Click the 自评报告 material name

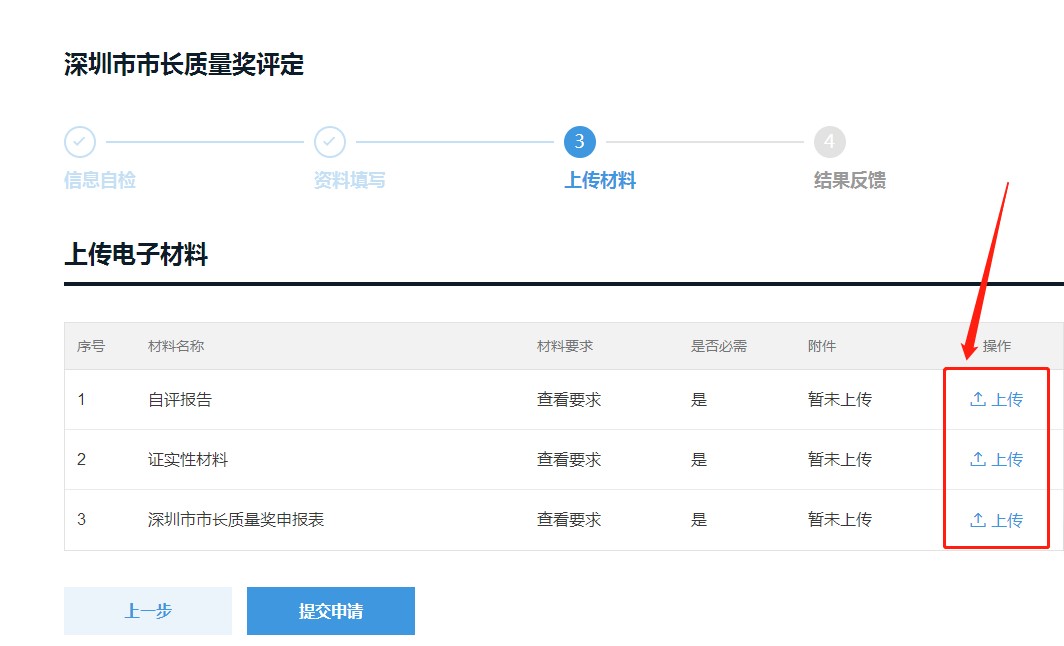point(180,400)
